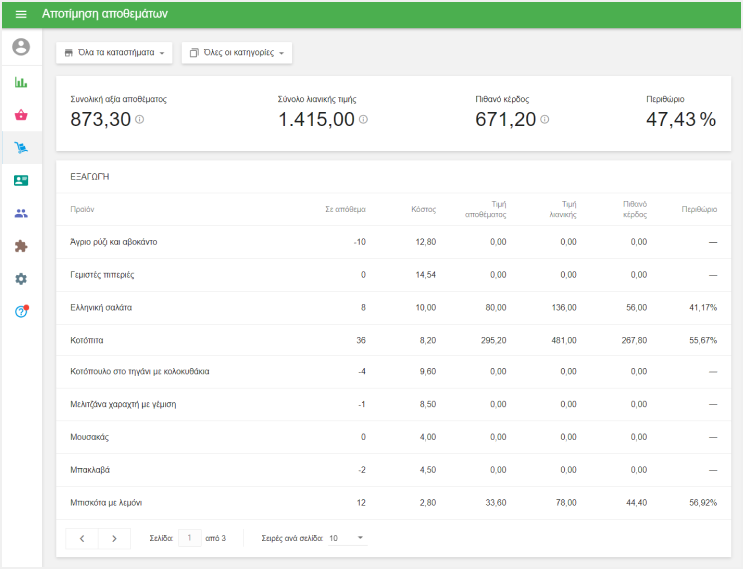Screen dimensions: 743x569
Task: Click the help question mark icon
Action: [21, 312]
